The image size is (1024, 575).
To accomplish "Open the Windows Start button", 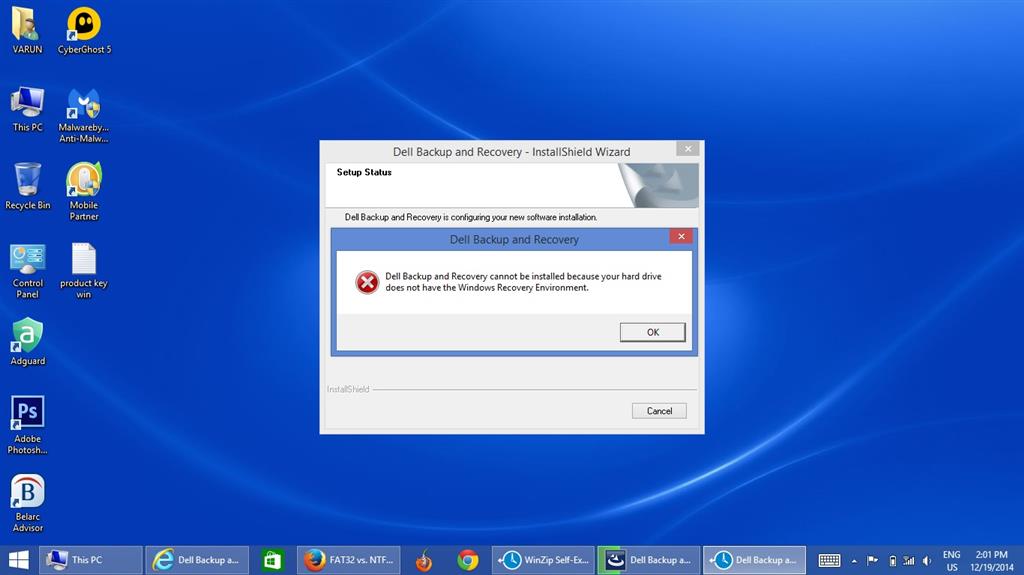I will pos(18,560).
